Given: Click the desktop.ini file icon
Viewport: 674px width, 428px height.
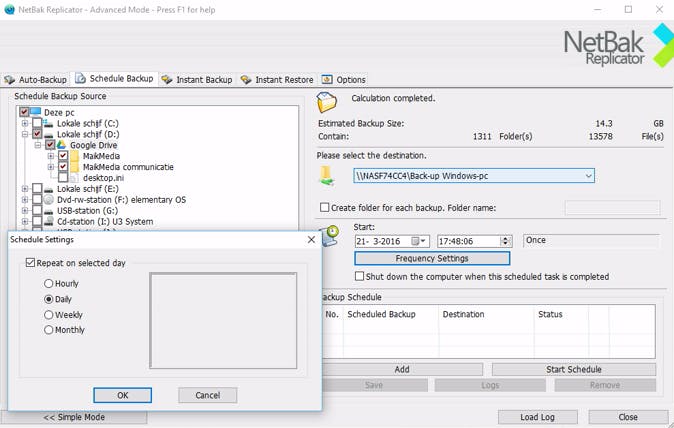Looking at the screenshot, I should click(x=74, y=177).
